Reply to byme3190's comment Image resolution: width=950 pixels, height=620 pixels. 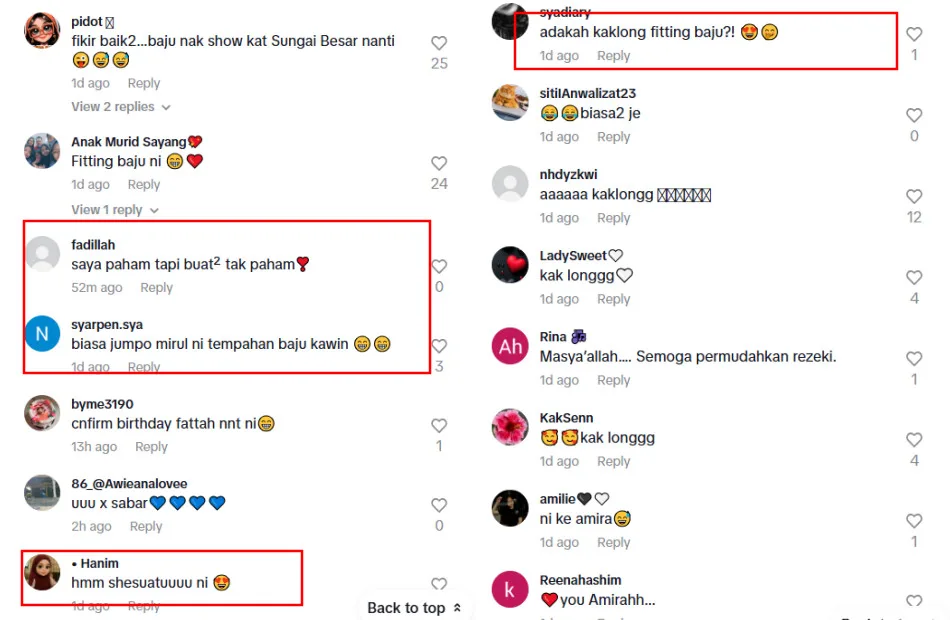(x=151, y=447)
